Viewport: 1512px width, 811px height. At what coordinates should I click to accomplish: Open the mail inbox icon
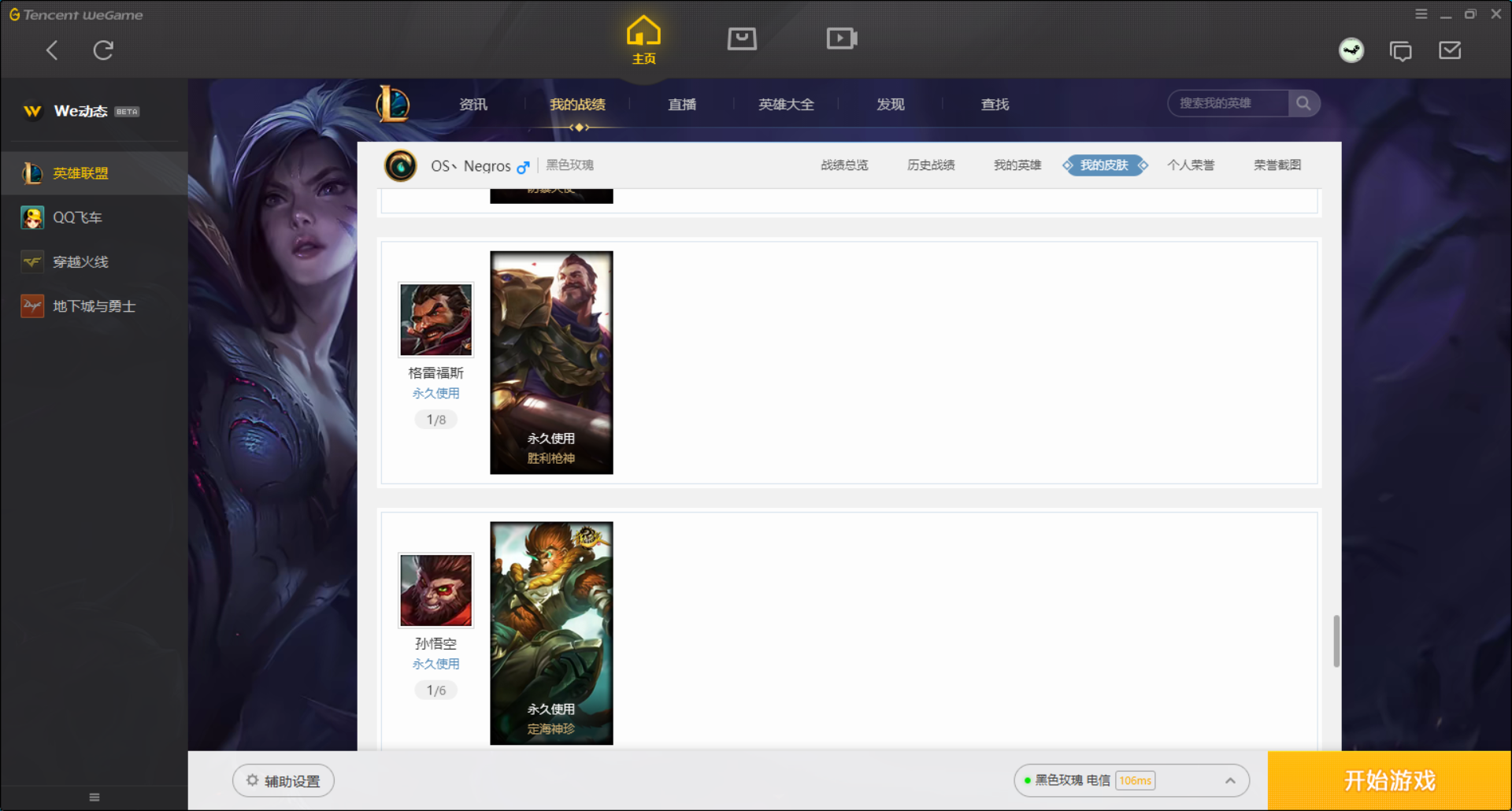coord(1450,50)
